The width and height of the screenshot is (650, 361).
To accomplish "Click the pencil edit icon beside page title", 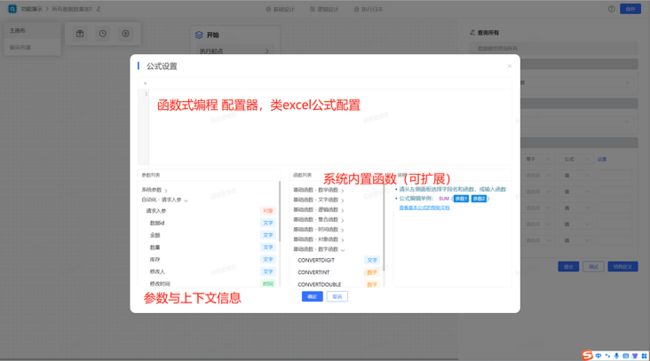I will coord(99,9).
